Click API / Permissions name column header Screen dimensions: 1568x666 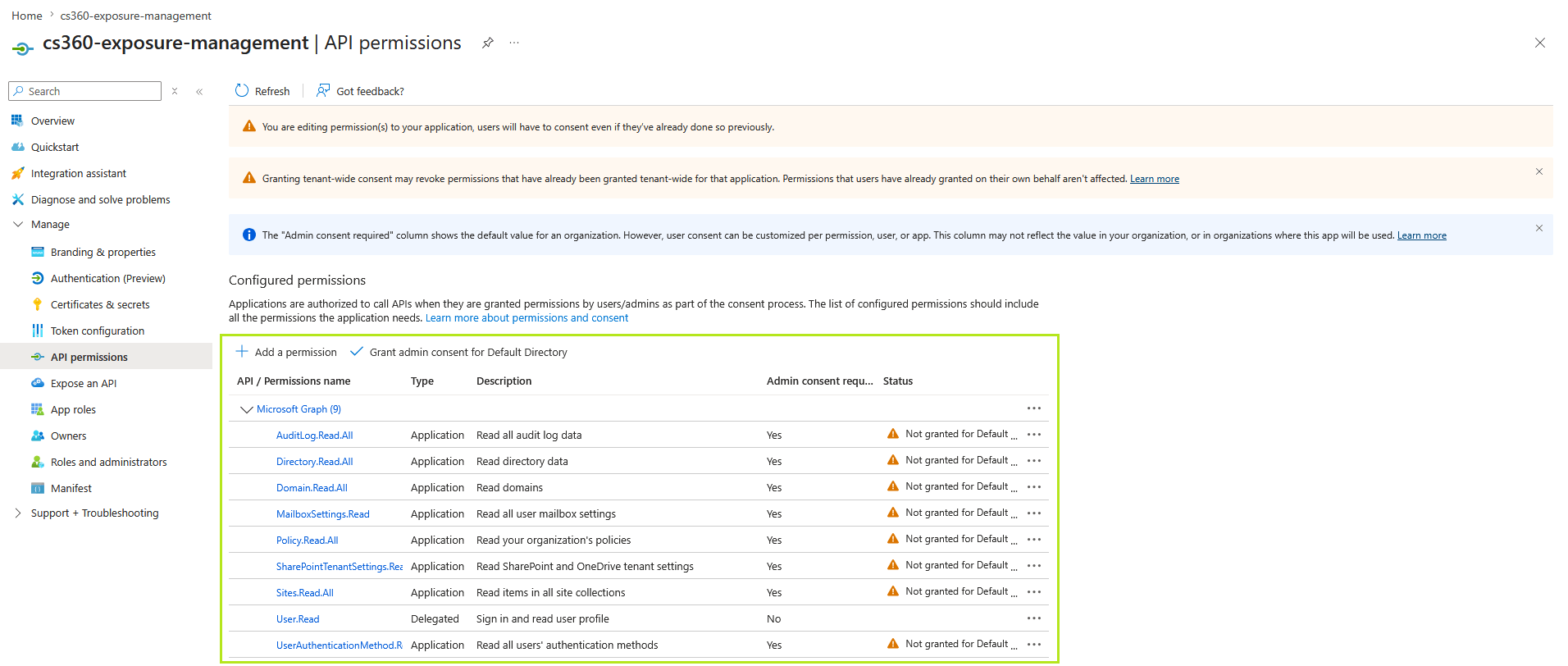click(294, 381)
